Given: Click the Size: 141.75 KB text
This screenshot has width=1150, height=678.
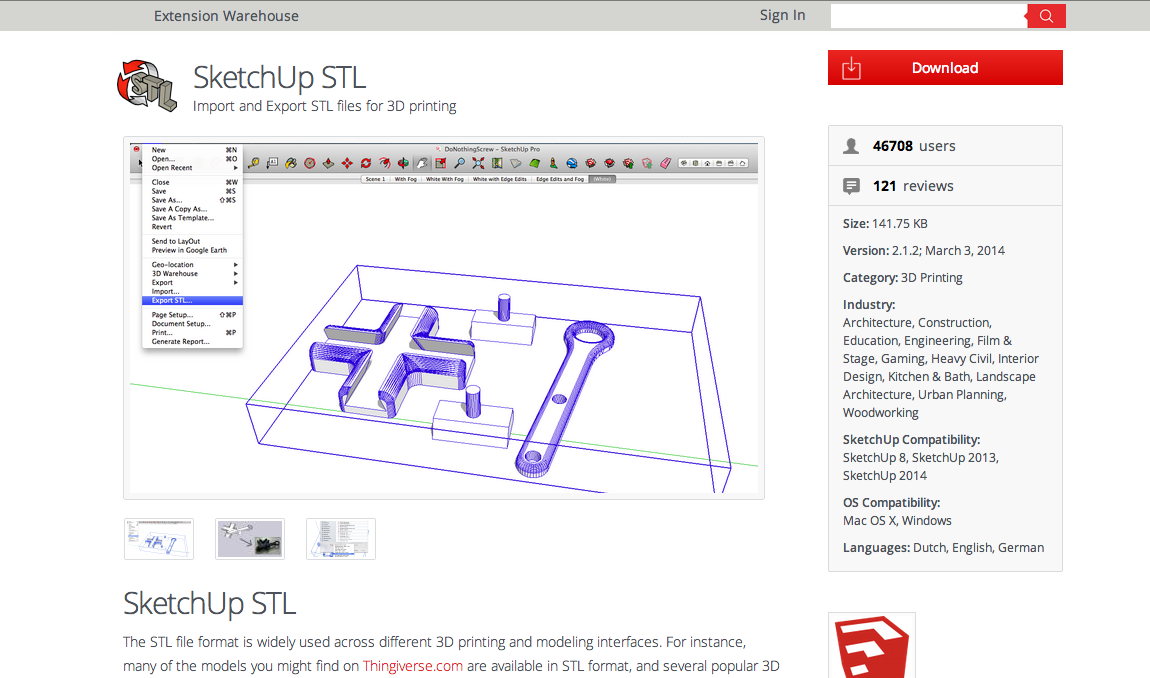Looking at the screenshot, I should pos(885,224).
